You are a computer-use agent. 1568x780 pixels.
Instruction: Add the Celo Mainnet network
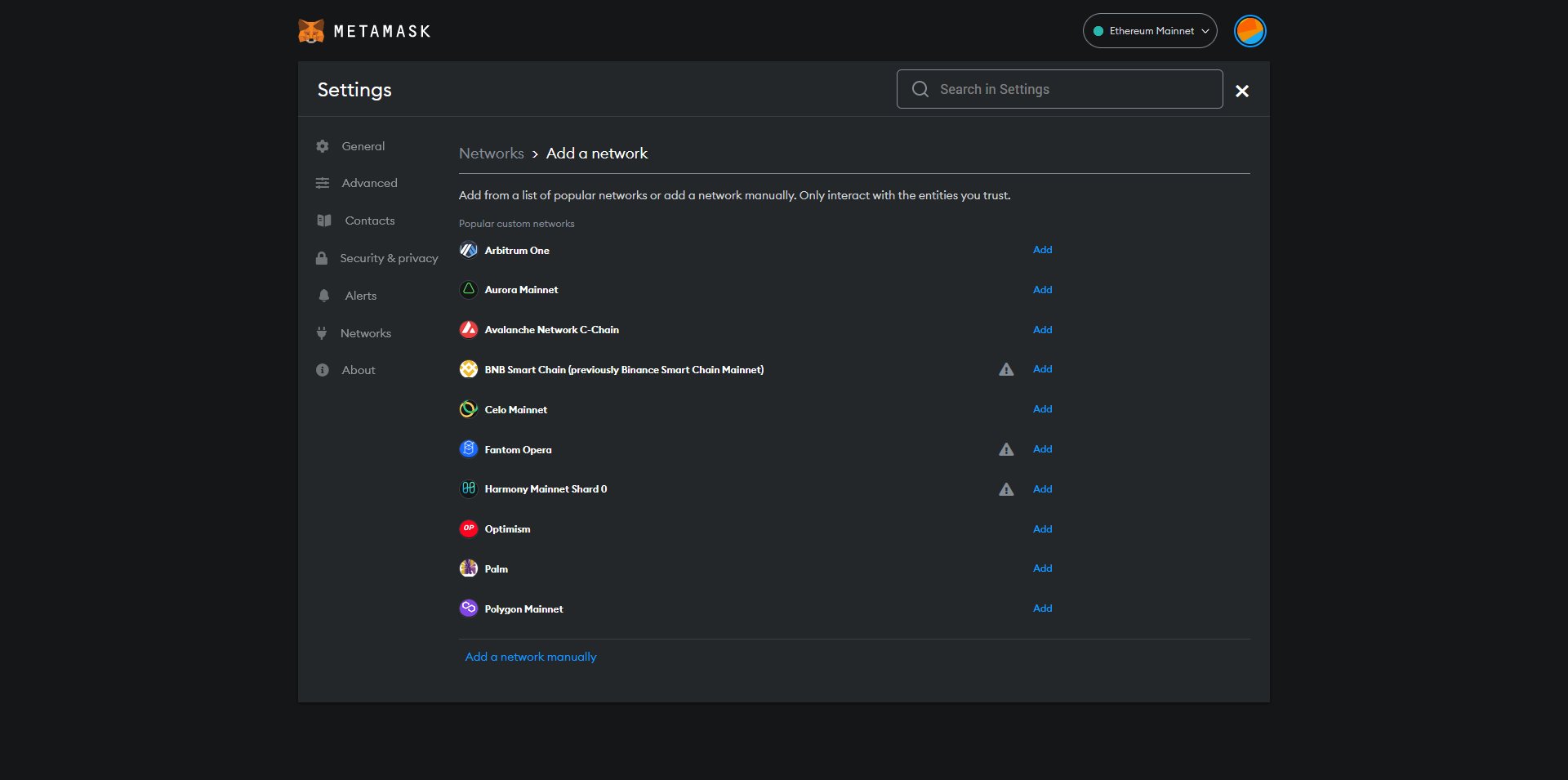(1042, 409)
